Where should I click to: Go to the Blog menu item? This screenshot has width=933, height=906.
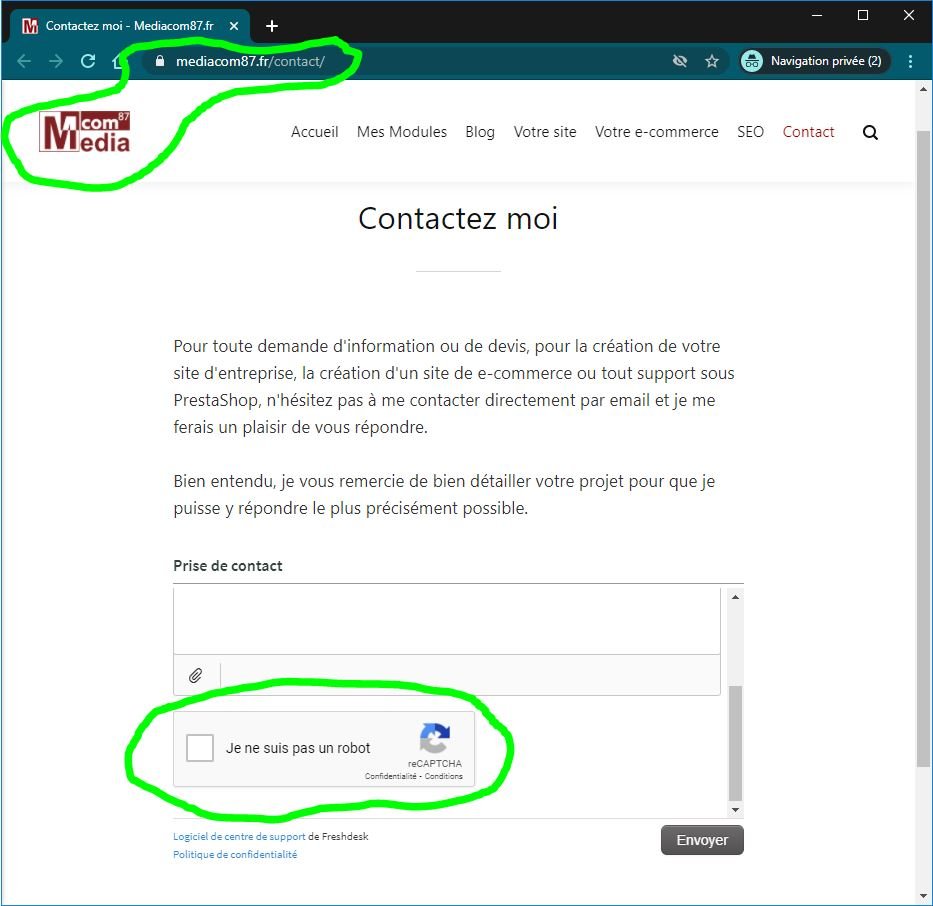pyautogui.click(x=480, y=131)
